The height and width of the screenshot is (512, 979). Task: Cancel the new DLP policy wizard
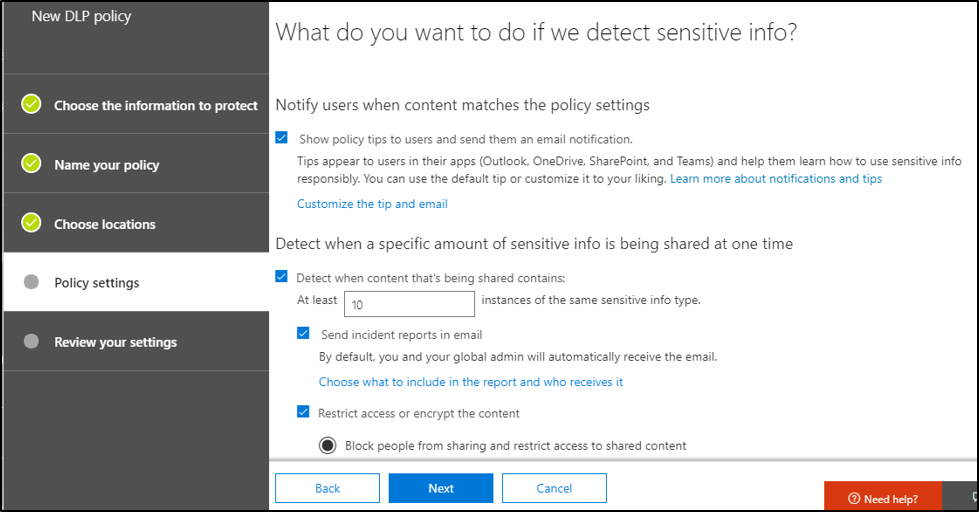[554, 488]
